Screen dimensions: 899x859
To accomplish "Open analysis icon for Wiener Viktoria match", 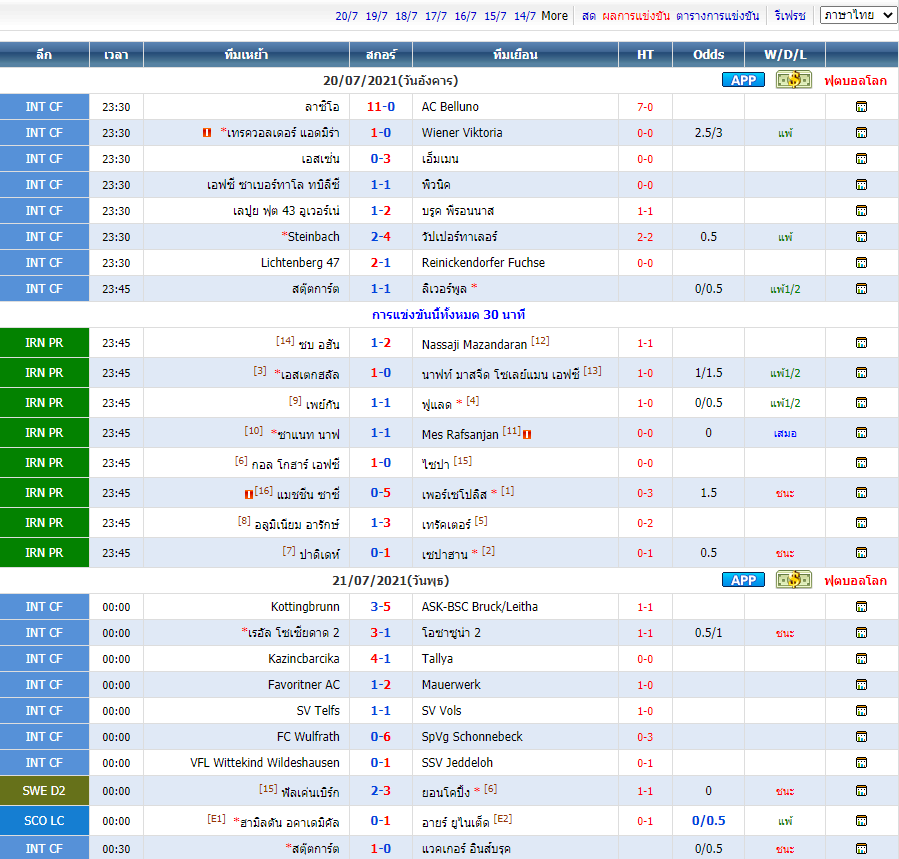I will (861, 132).
